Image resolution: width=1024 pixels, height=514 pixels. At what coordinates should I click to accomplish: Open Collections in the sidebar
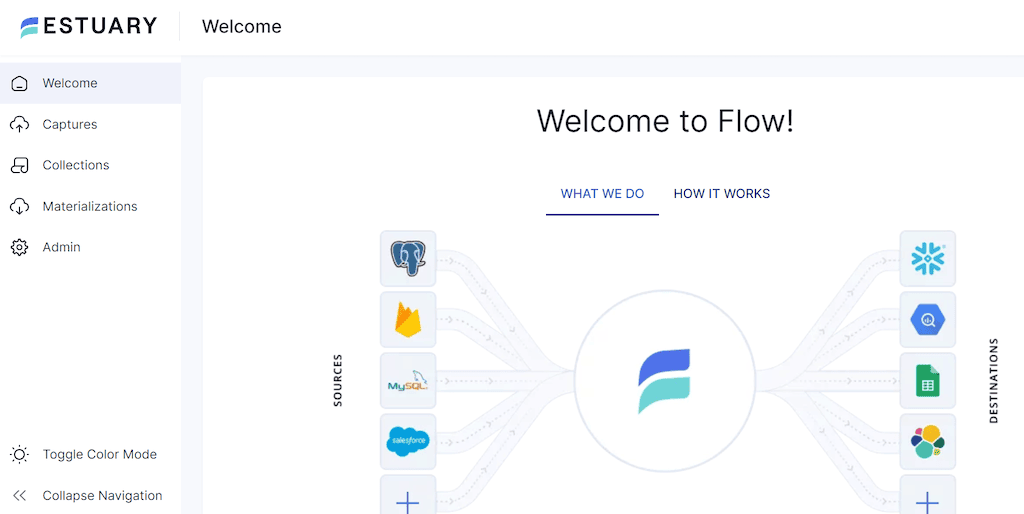click(x=90, y=165)
